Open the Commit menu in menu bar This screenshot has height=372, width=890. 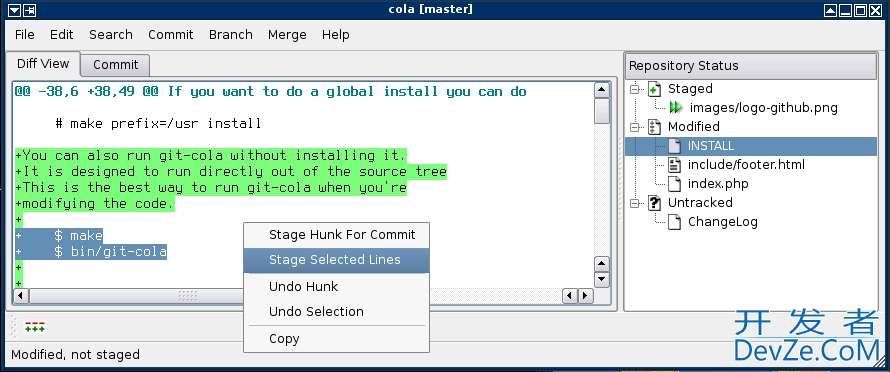tap(171, 35)
